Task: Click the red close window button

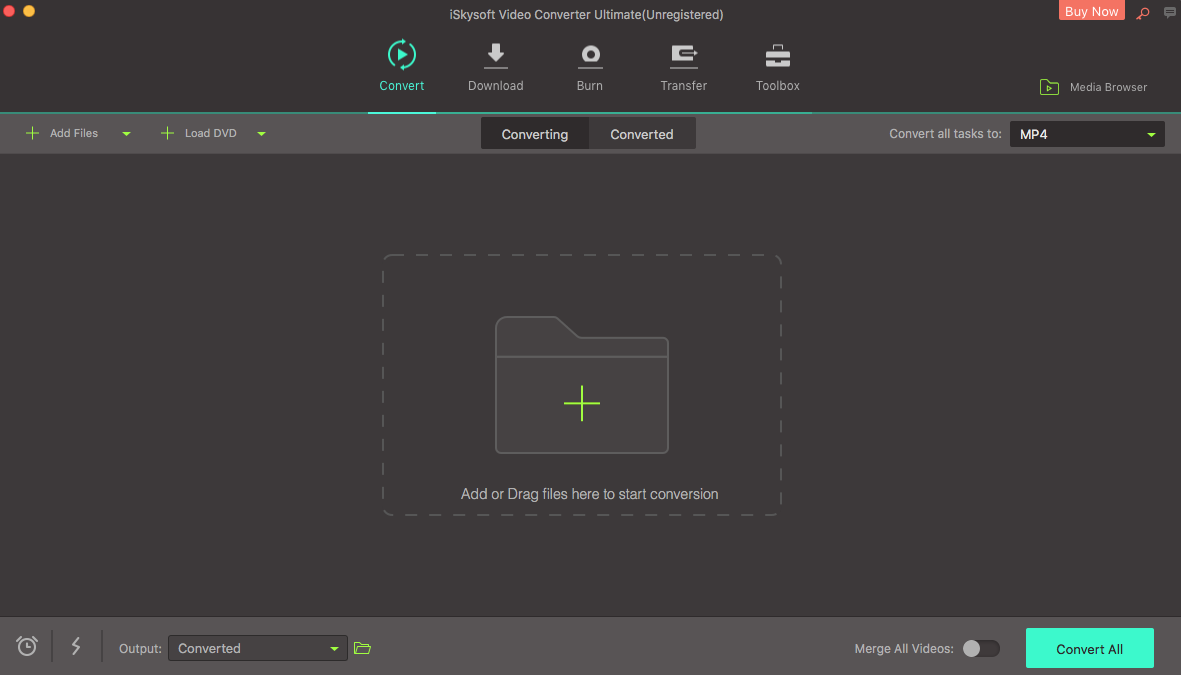Action: click(9, 11)
